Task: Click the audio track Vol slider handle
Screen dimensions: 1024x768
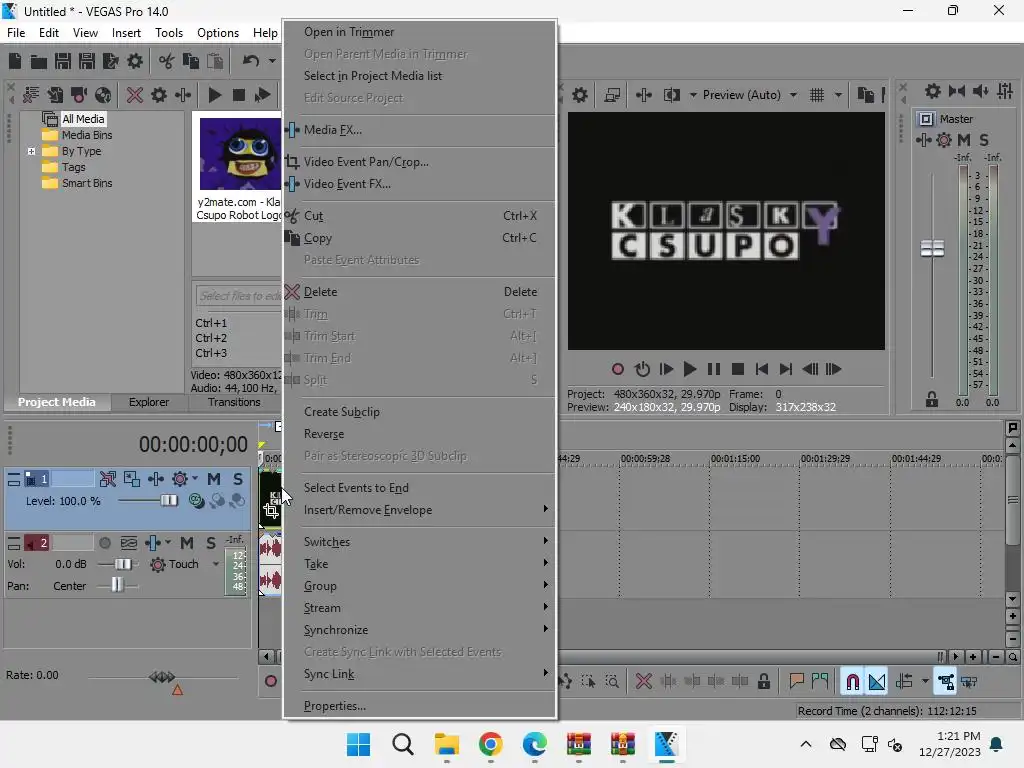Action: coord(122,564)
